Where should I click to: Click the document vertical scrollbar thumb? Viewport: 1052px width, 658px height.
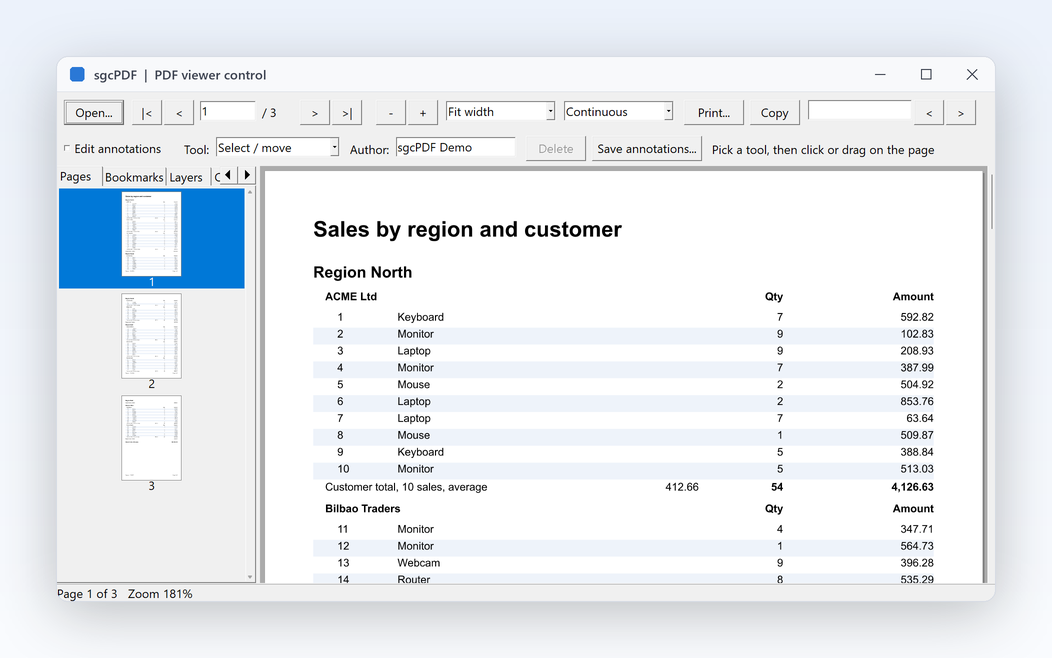[x=991, y=201]
